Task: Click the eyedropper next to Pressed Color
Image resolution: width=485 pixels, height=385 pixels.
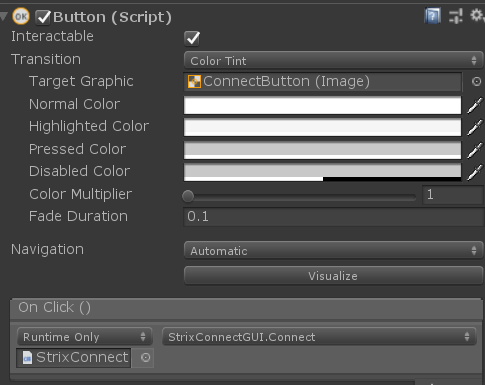Action: click(x=475, y=150)
